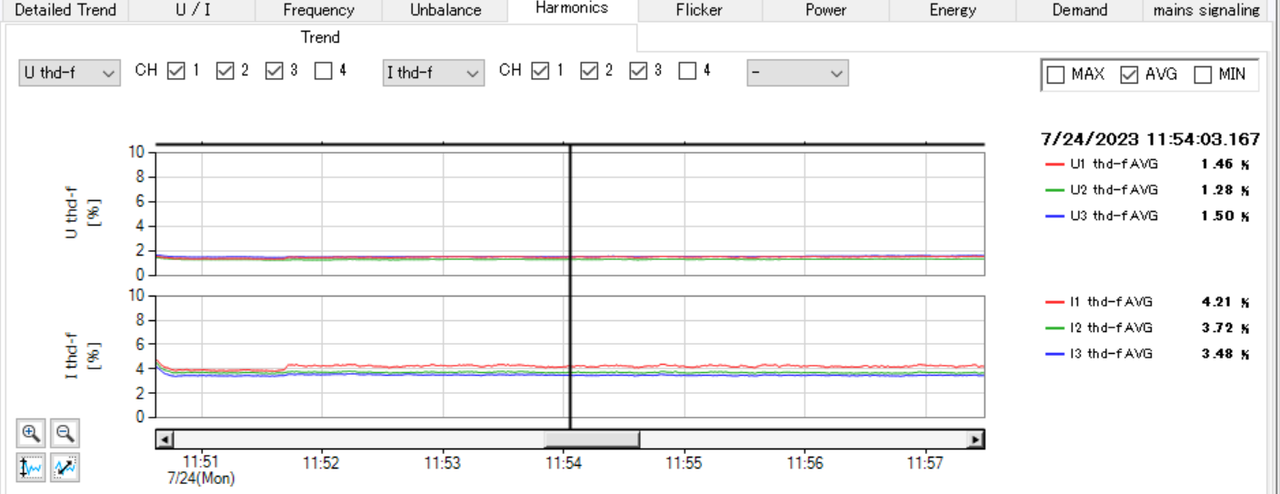Click the 7/24(Mon) date label
Image resolution: width=1280 pixels, height=494 pixels.
click(x=200, y=479)
